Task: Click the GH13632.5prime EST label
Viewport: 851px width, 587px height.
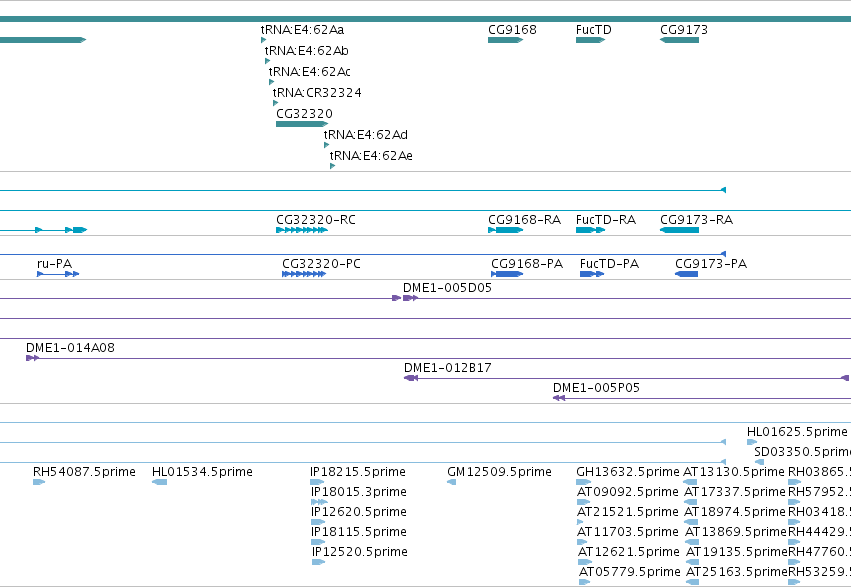Action: 628,472
